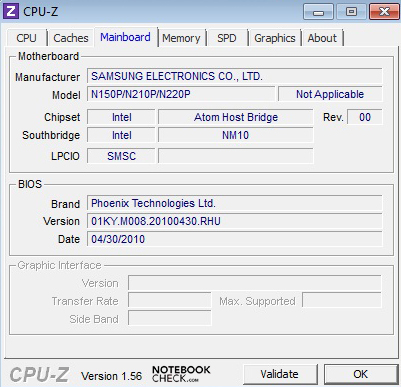Minimize the CPU-Z window
401x387 pixels.
318,12
